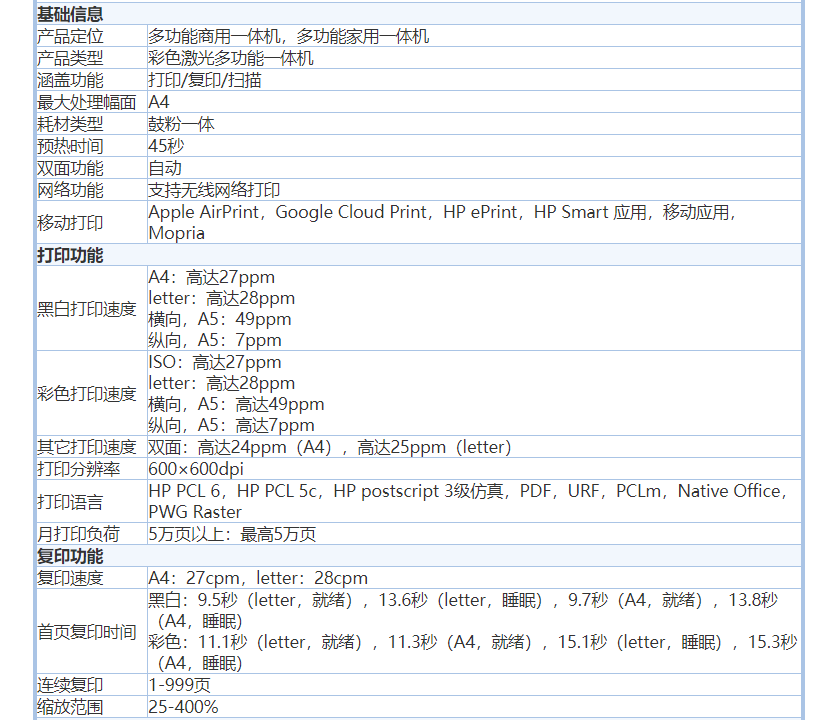Click the 产品定位 row label
This screenshot has width=830, height=720.
coord(70,36)
